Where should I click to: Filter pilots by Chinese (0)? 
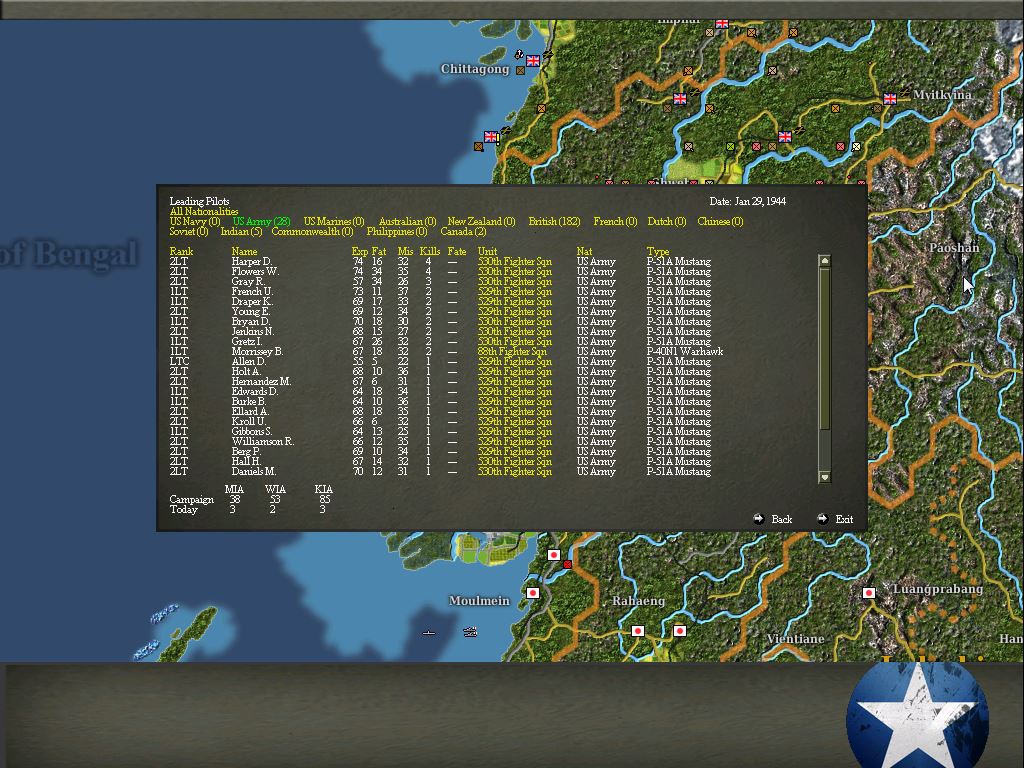coord(720,221)
